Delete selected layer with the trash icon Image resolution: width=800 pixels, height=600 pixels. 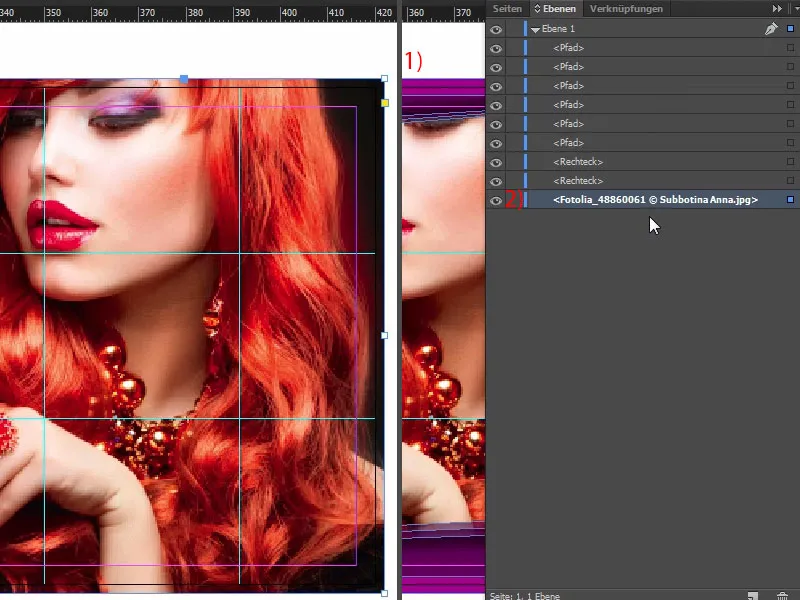point(782,595)
